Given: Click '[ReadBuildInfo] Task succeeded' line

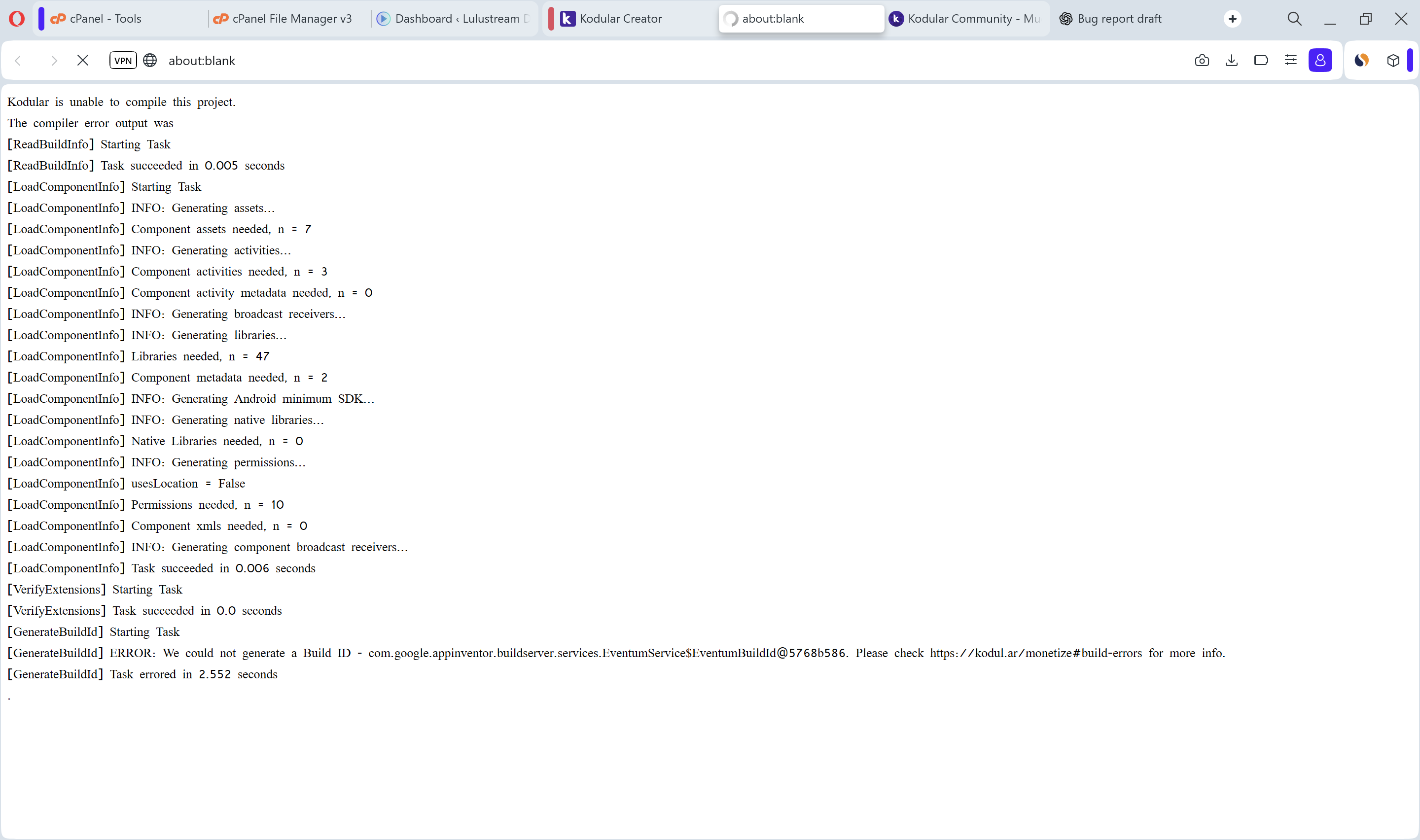Looking at the screenshot, I should click(x=146, y=166).
